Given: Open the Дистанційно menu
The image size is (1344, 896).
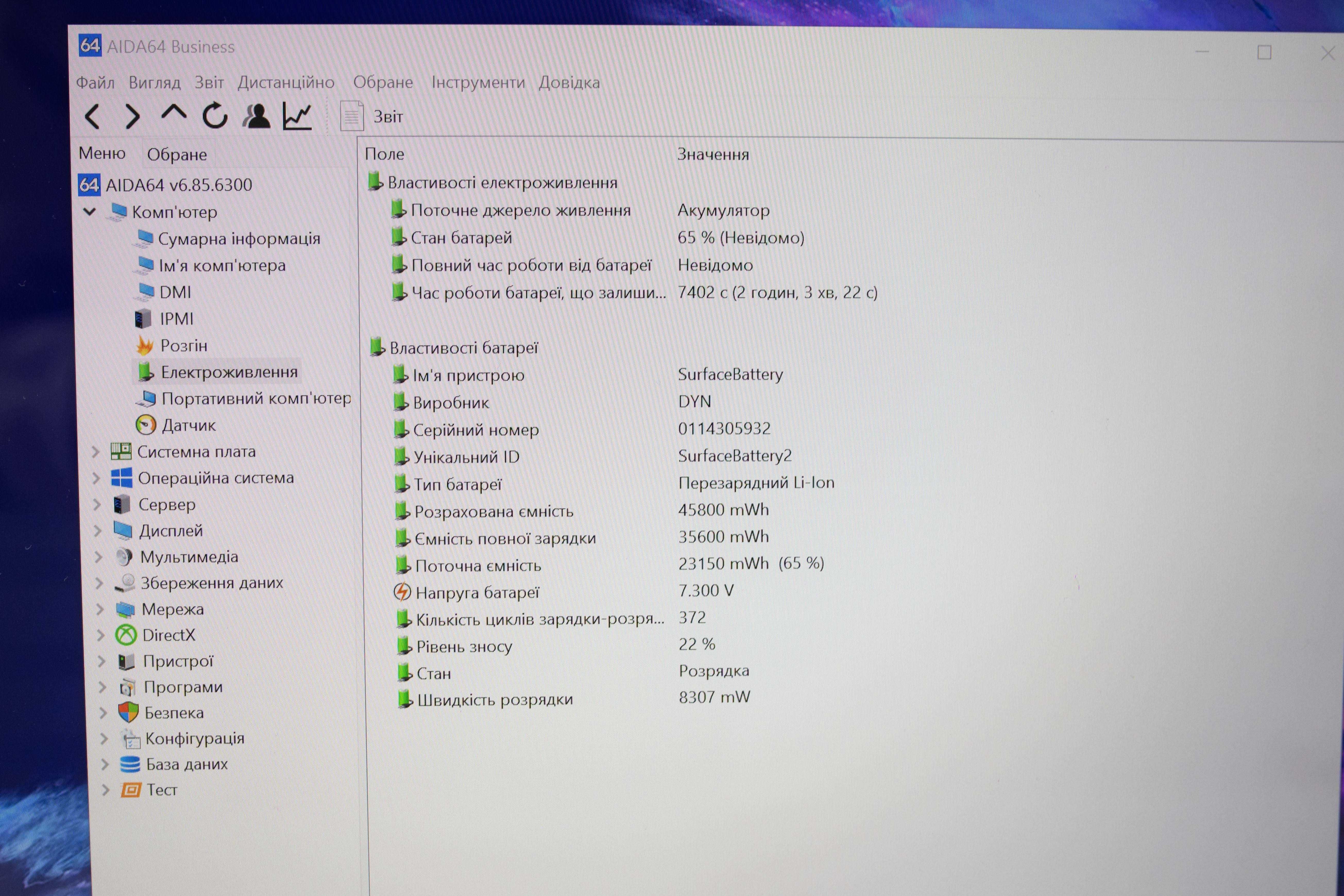Looking at the screenshot, I should point(286,82).
